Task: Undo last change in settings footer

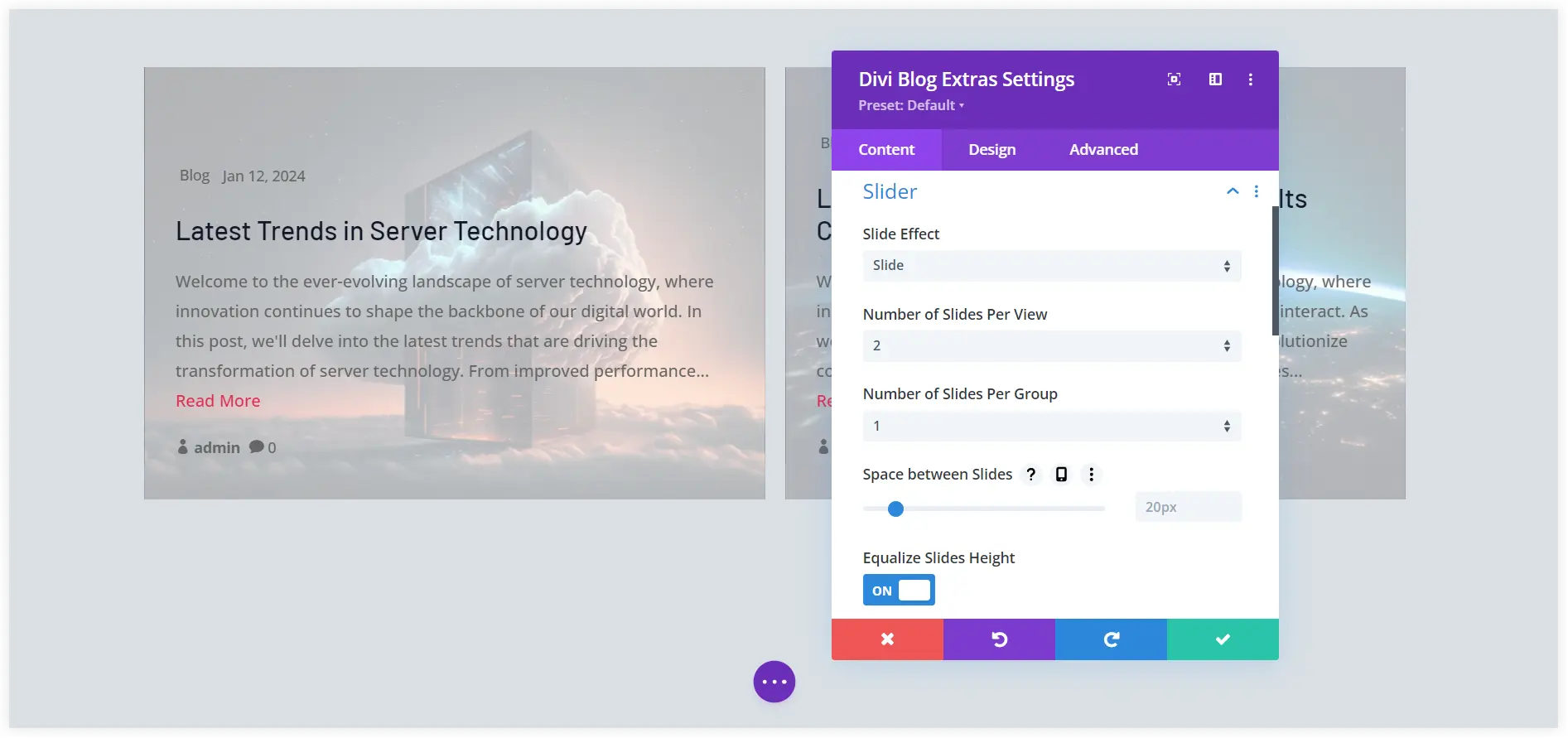Action: pos(999,639)
